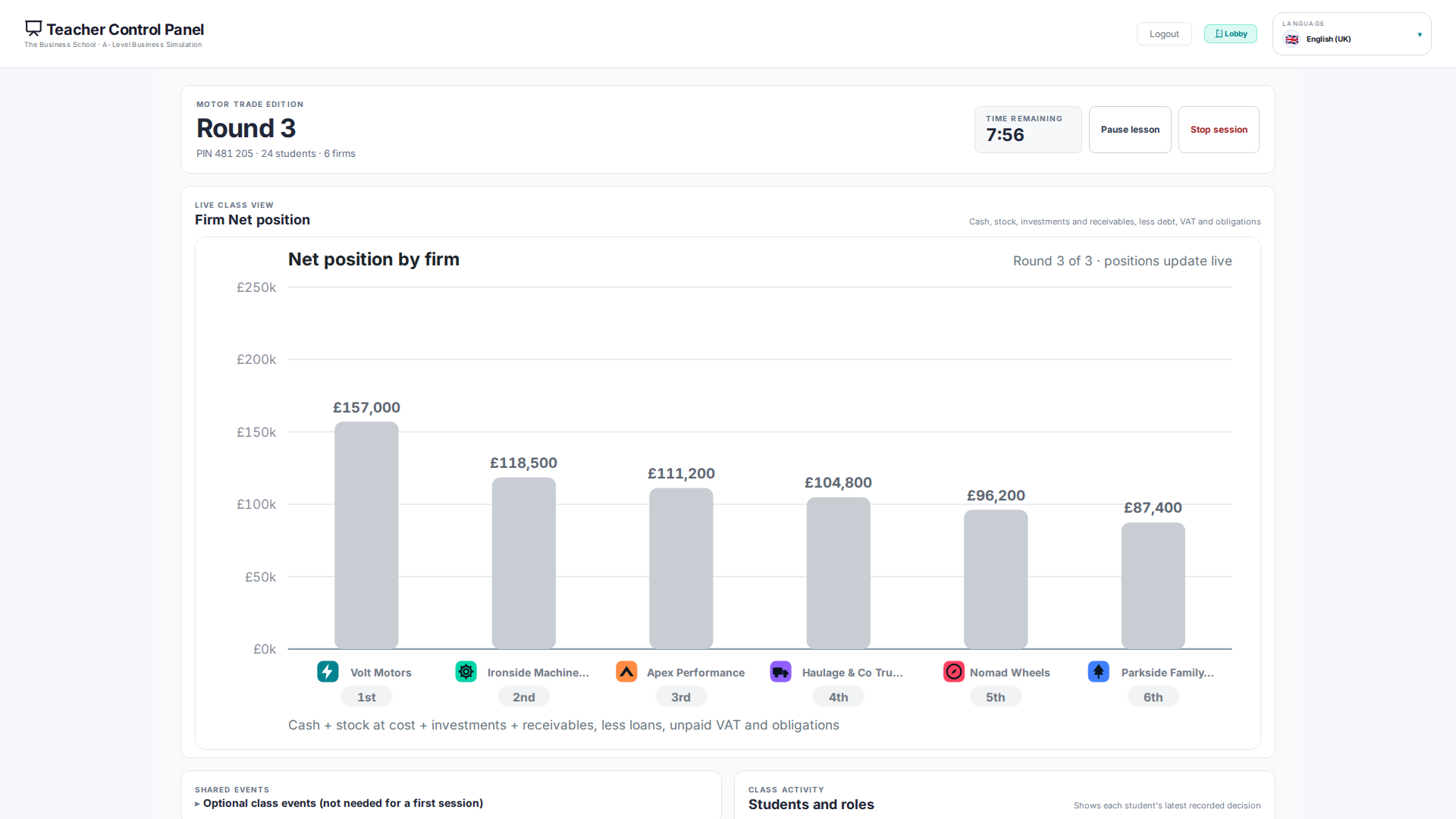Expand Optional class events section
Viewport: 1456px width, 819px height.
pos(339,803)
